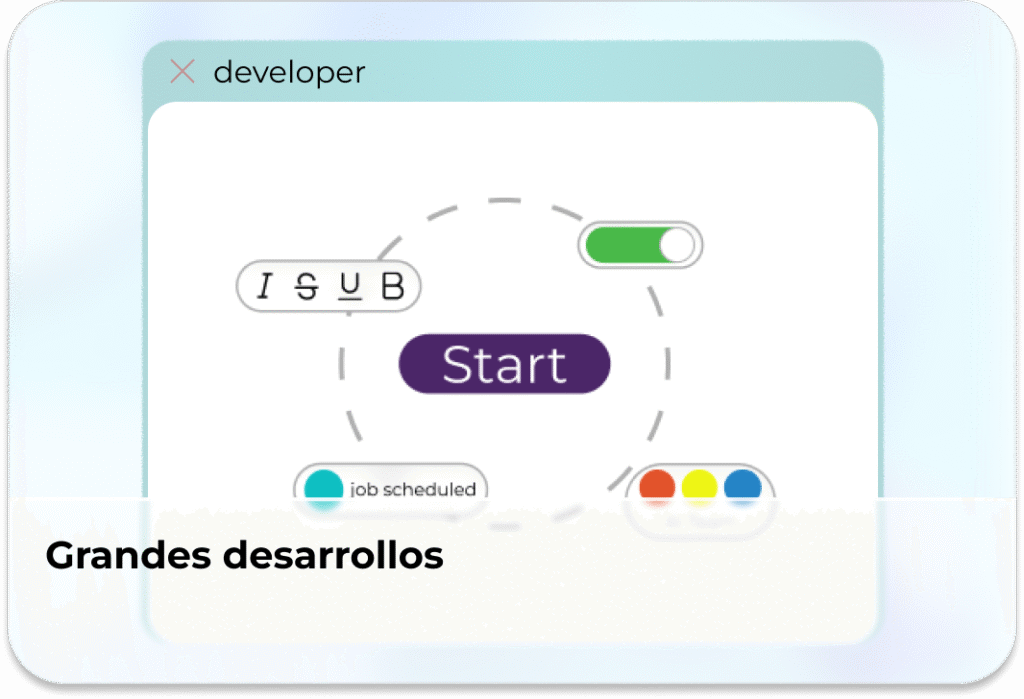Click the "job scheduled" label text
1024x699 pixels.
click(x=412, y=489)
